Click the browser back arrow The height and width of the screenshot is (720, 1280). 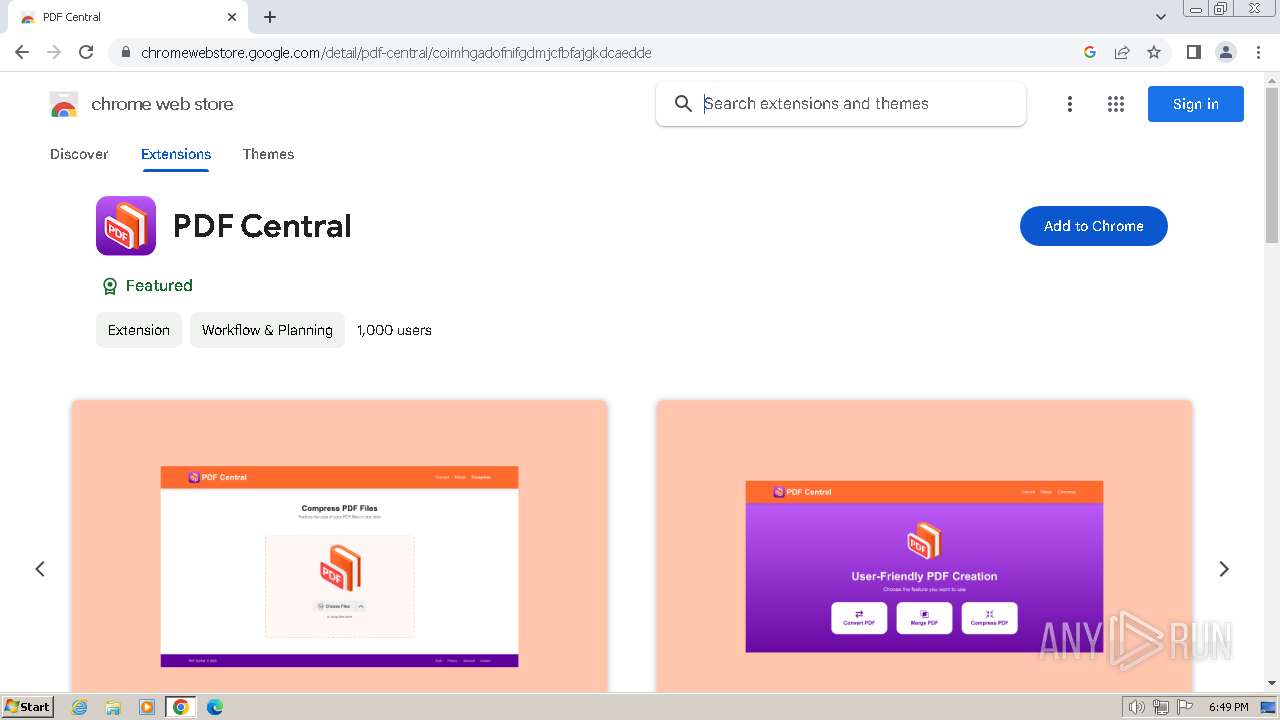tap(22, 52)
